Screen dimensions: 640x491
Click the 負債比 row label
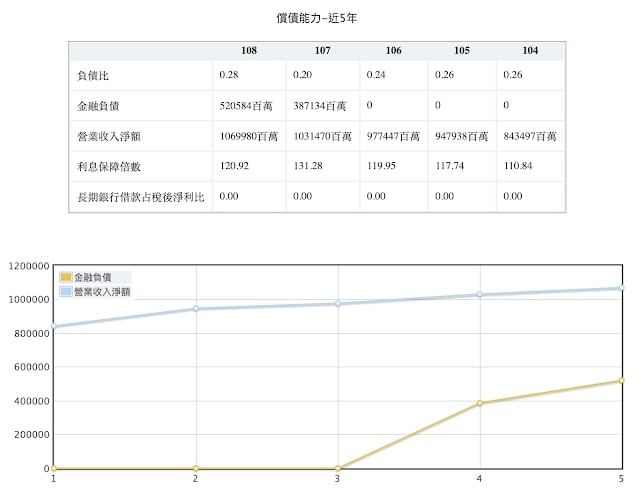[93, 76]
